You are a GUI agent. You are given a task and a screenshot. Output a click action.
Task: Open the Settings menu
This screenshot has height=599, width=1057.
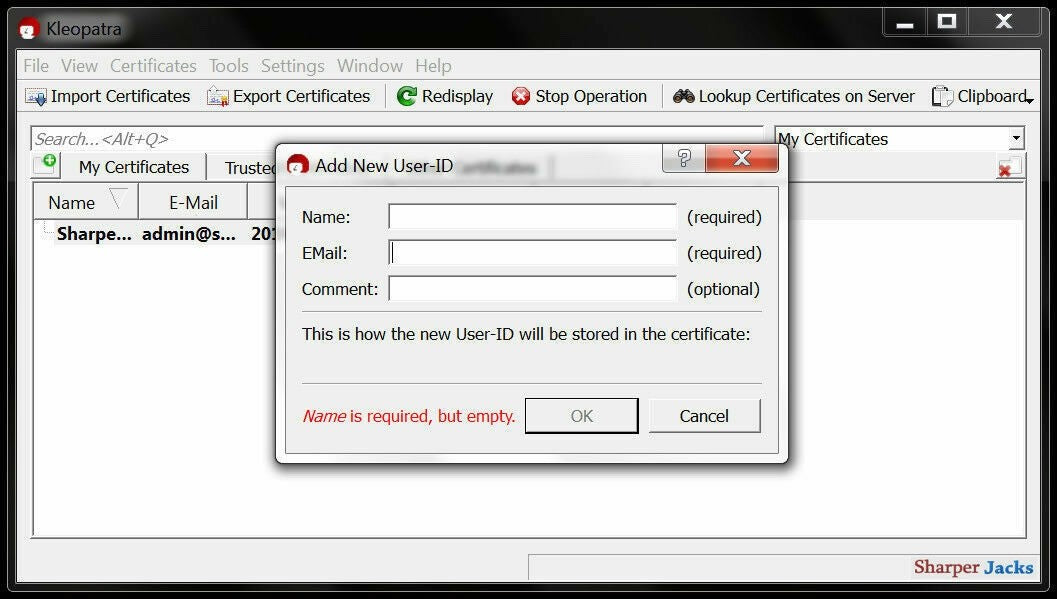tap(292, 65)
